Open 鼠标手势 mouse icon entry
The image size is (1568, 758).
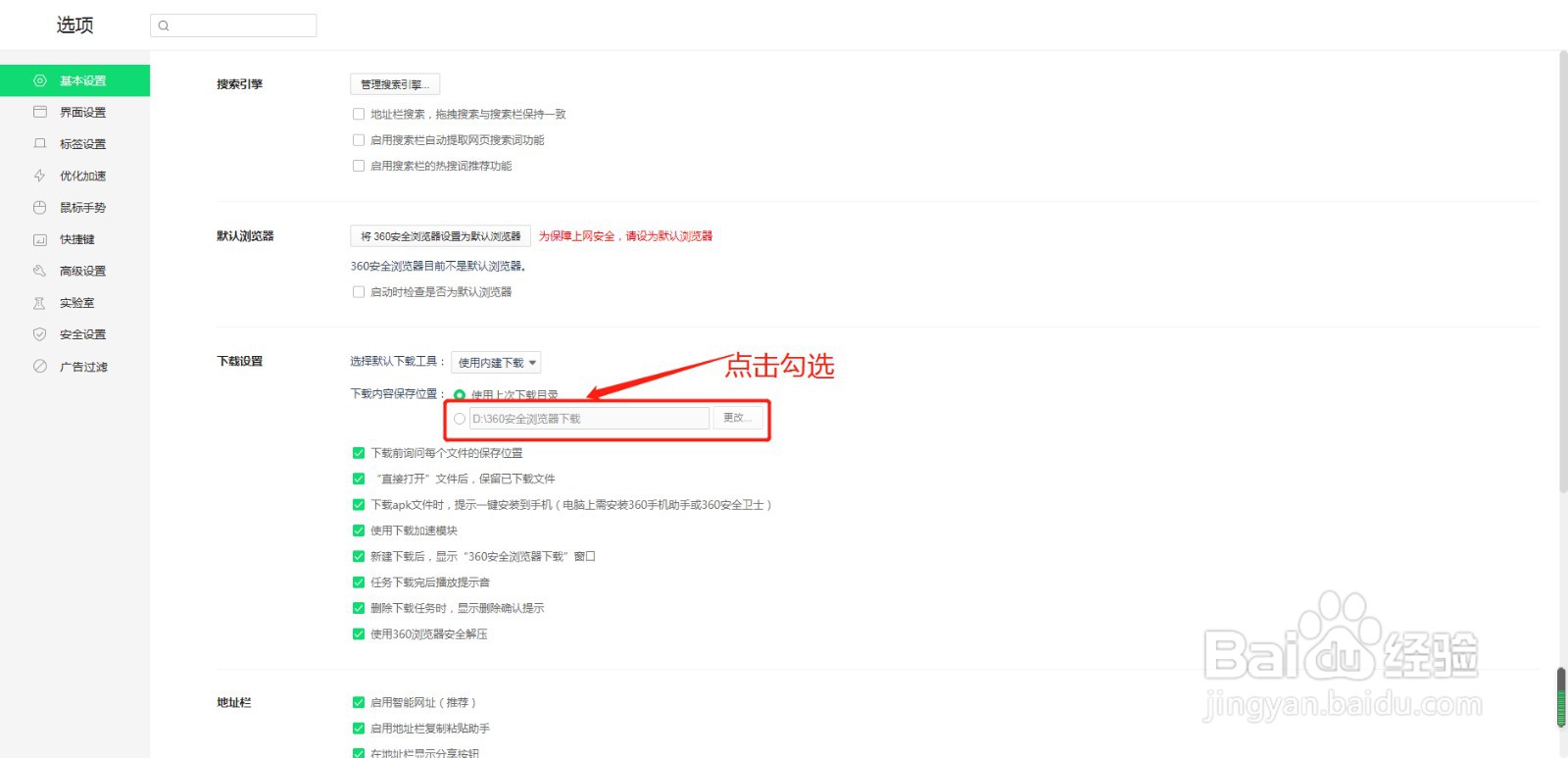(x=74, y=207)
